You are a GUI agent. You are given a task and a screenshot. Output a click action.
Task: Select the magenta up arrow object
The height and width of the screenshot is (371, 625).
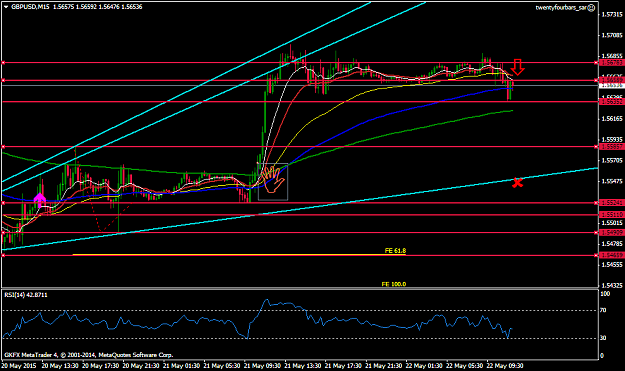(x=39, y=200)
